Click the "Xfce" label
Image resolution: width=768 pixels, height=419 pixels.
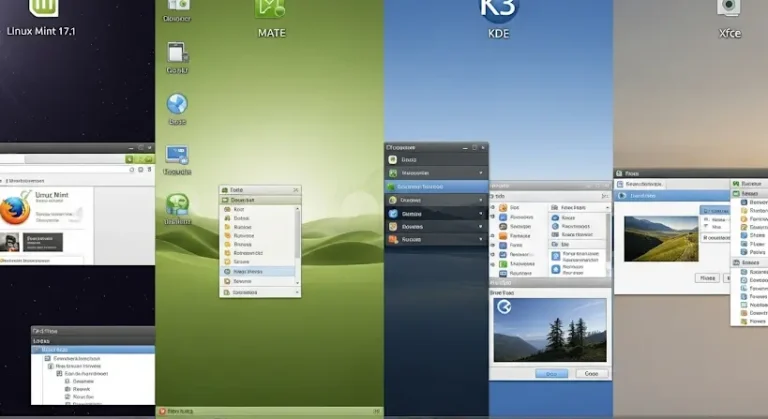(729, 33)
